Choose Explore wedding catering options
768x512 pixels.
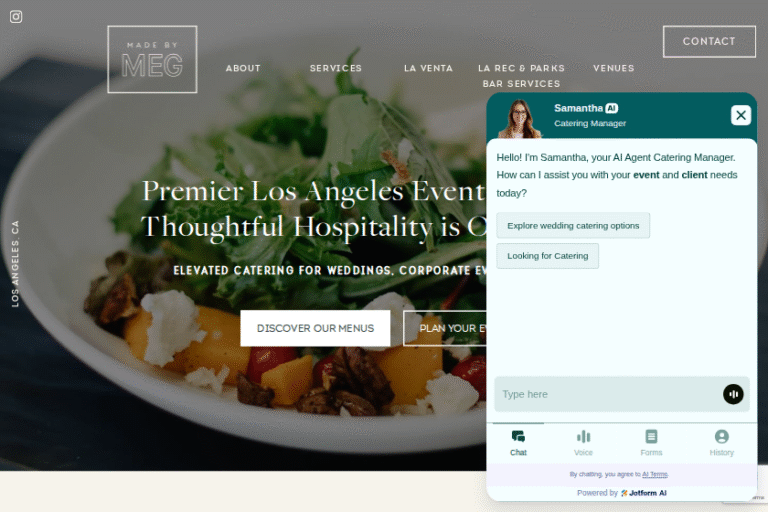pyautogui.click(x=573, y=225)
